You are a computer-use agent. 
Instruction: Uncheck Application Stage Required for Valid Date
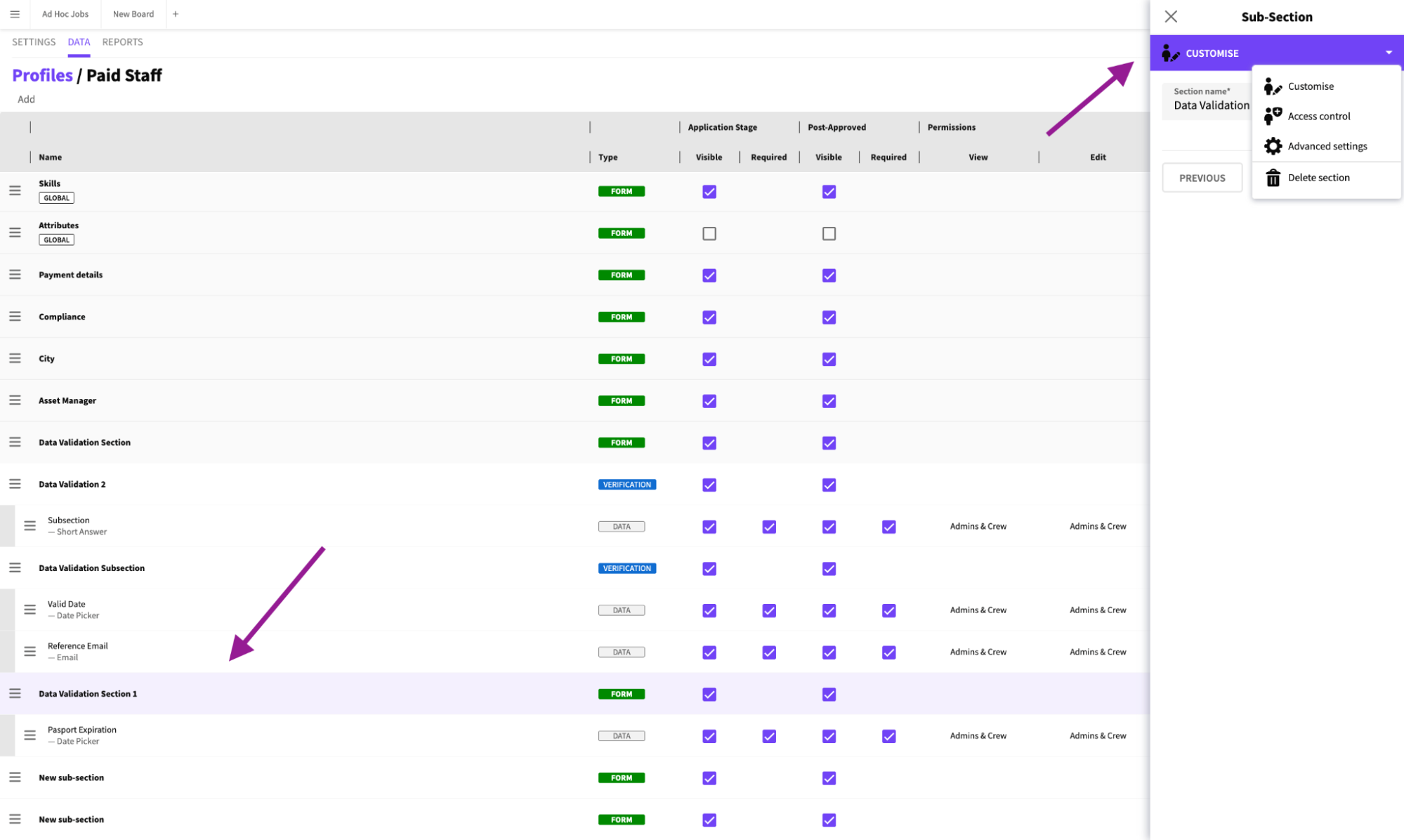pyautogui.click(x=769, y=610)
